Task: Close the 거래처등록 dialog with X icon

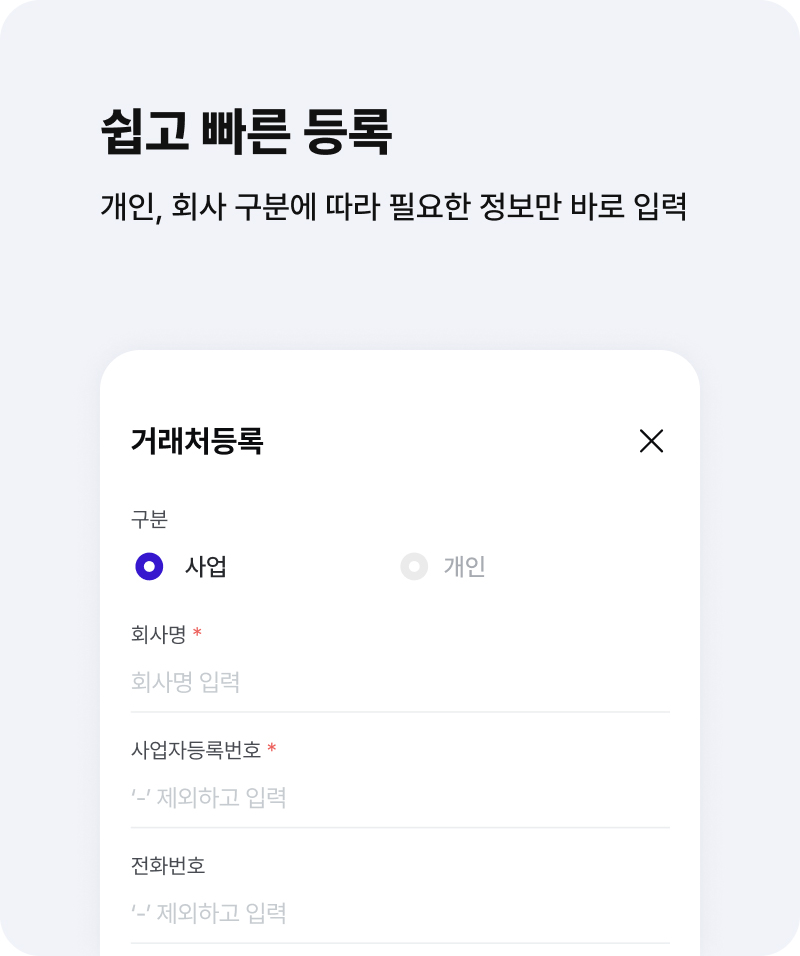Action: point(651,441)
